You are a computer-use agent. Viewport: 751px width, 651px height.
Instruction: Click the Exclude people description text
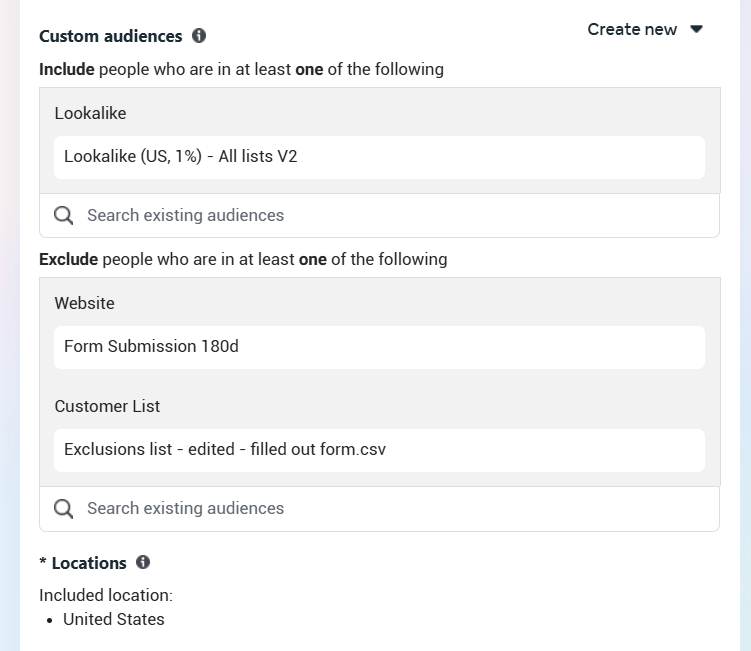coord(243,259)
